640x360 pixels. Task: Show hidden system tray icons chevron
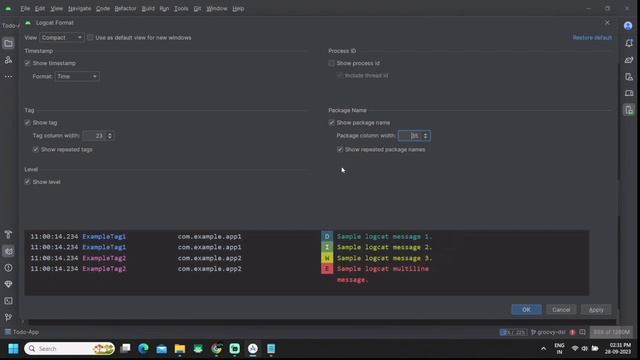(x=543, y=349)
